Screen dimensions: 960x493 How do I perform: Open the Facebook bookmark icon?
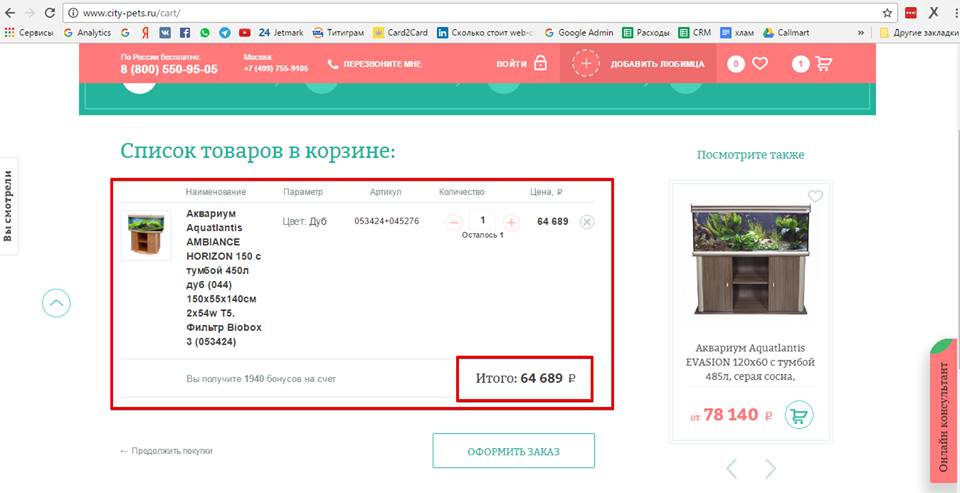click(x=184, y=32)
